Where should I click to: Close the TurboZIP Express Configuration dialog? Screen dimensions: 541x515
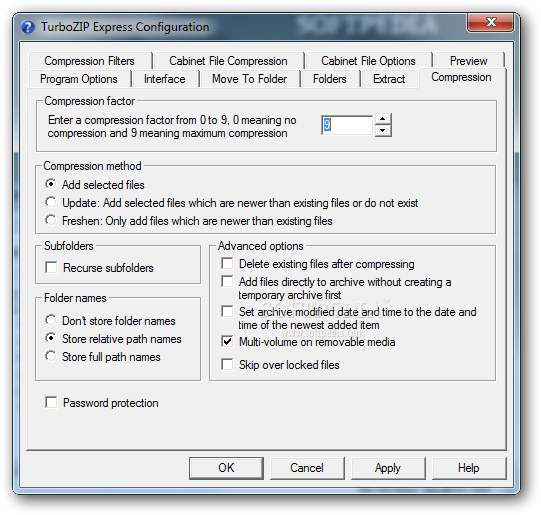pos(490,22)
